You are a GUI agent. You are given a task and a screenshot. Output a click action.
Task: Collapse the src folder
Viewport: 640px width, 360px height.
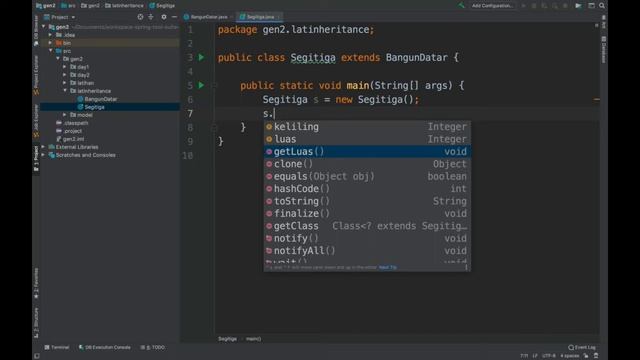(x=51, y=51)
